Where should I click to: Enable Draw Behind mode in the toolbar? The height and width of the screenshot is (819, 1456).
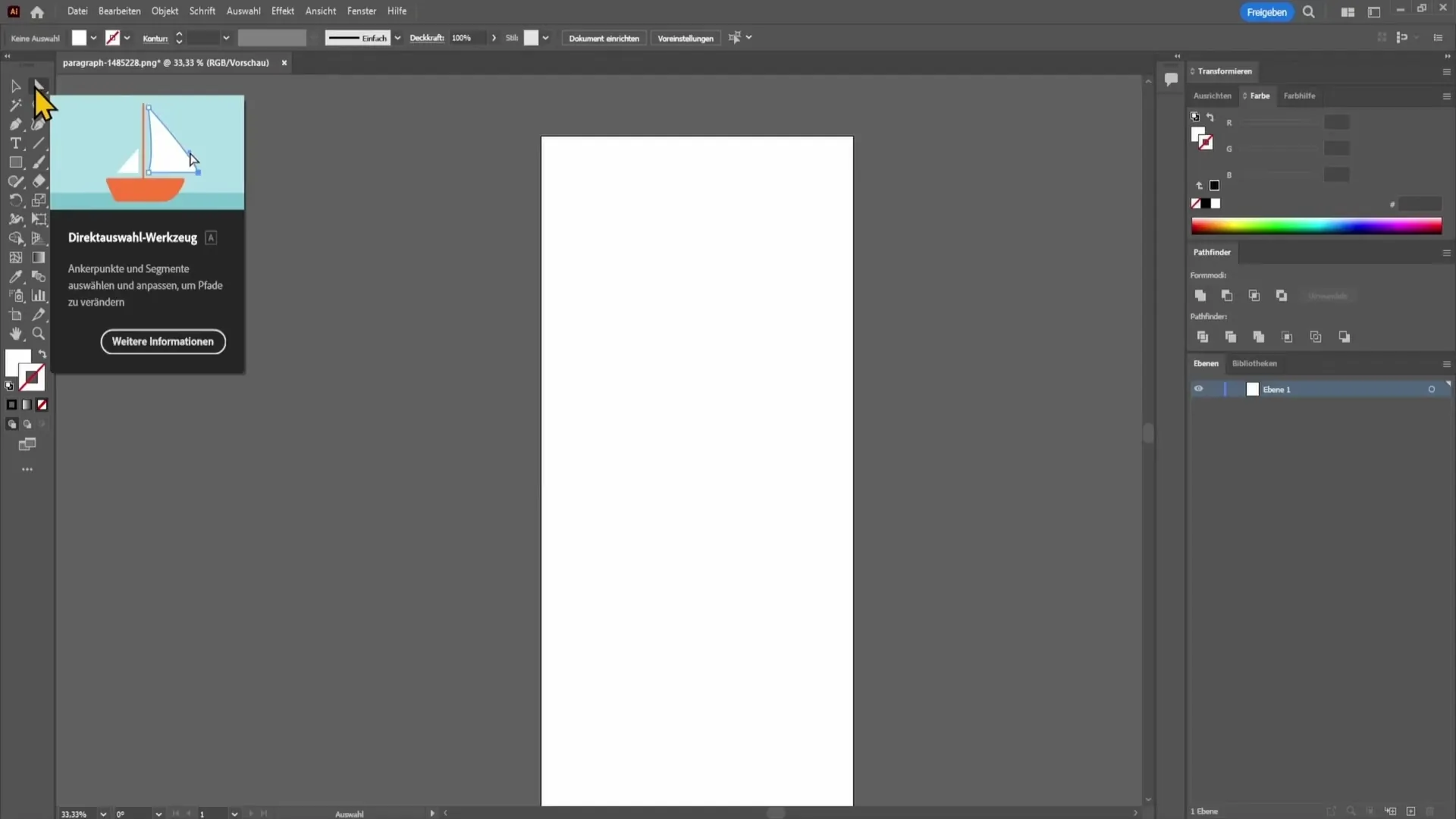[27, 425]
